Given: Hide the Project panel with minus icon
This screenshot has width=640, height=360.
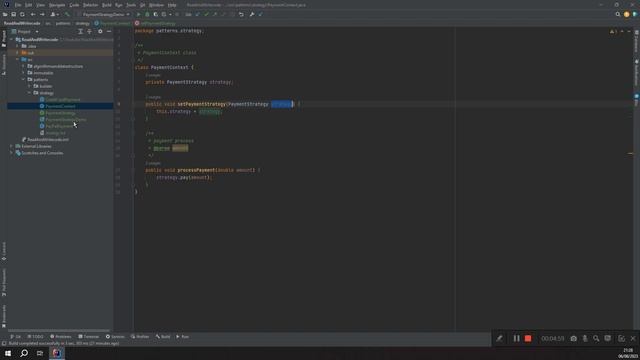Looking at the screenshot, I should pyautogui.click(x=109, y=31).
